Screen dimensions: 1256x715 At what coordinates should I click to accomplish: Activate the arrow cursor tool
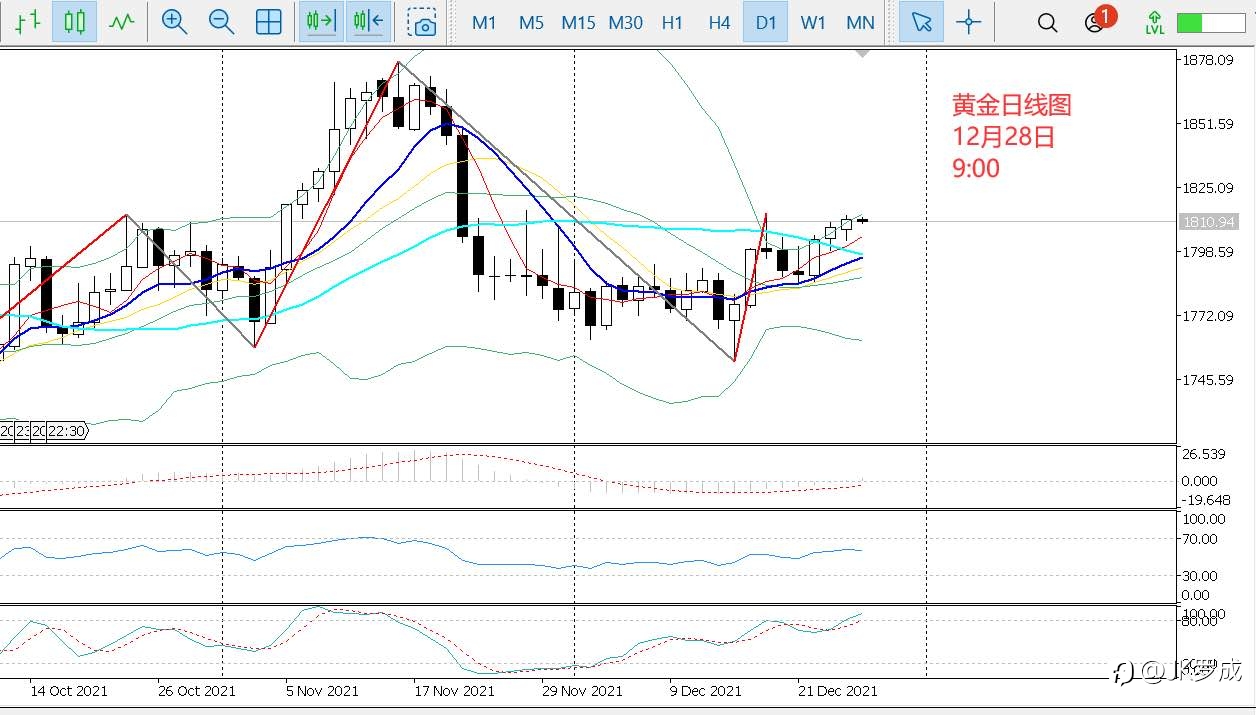[x=921, y=21]
